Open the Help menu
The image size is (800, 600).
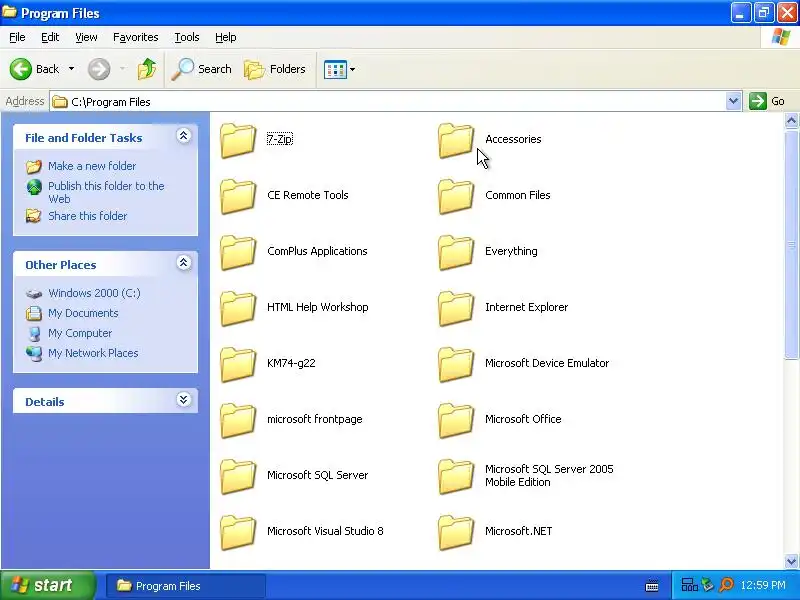[x=226, y=37]
